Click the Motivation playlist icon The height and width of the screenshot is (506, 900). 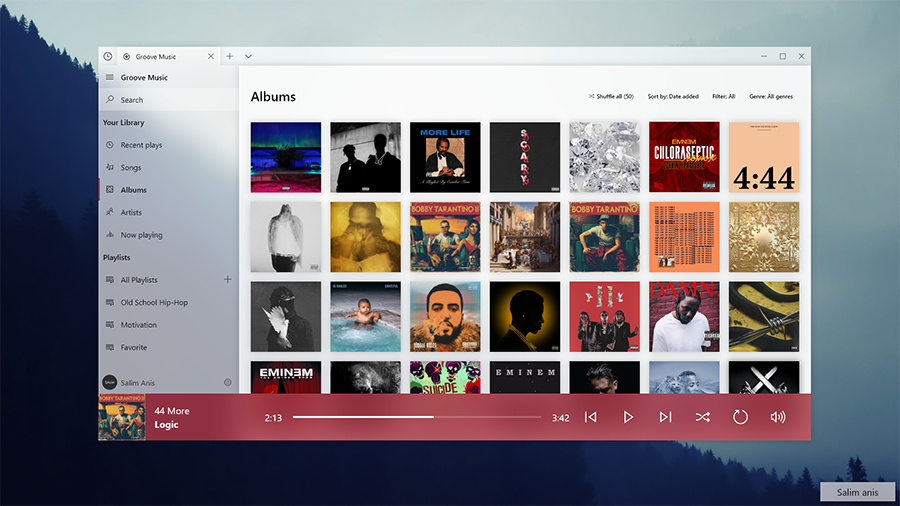110,325
